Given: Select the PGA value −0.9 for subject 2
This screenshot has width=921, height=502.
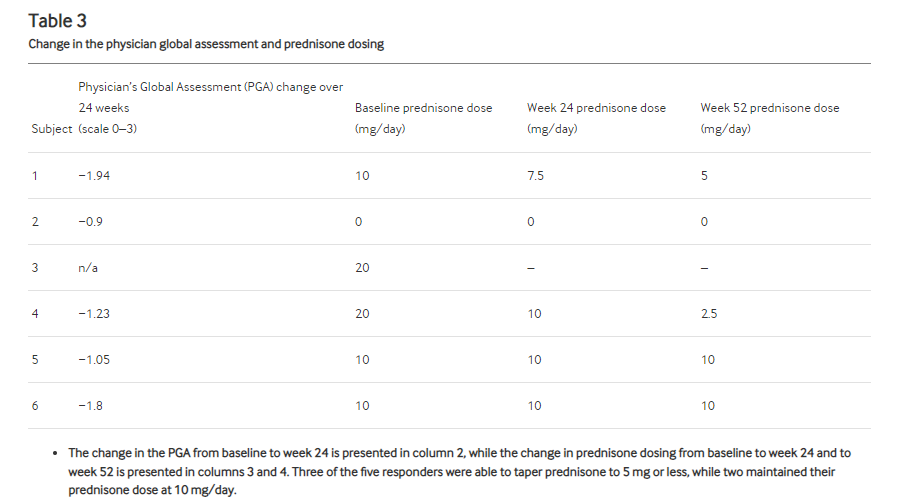Looking at the screenshot, I should [x=92, y=222].
